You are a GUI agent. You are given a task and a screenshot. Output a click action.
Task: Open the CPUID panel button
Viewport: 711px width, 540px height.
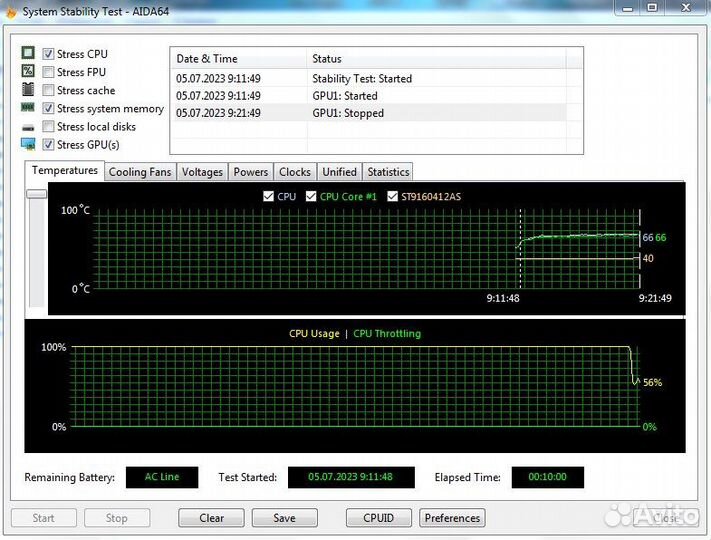(x=378, y=518)
